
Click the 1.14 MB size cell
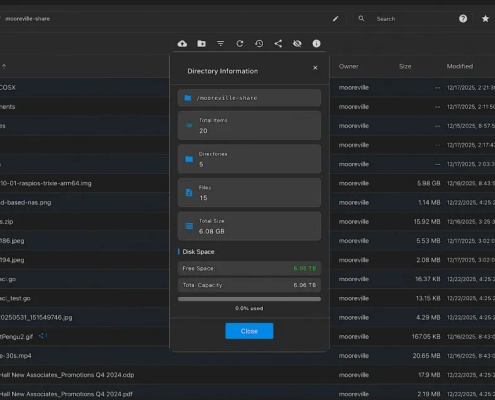(x=429, y=202)
